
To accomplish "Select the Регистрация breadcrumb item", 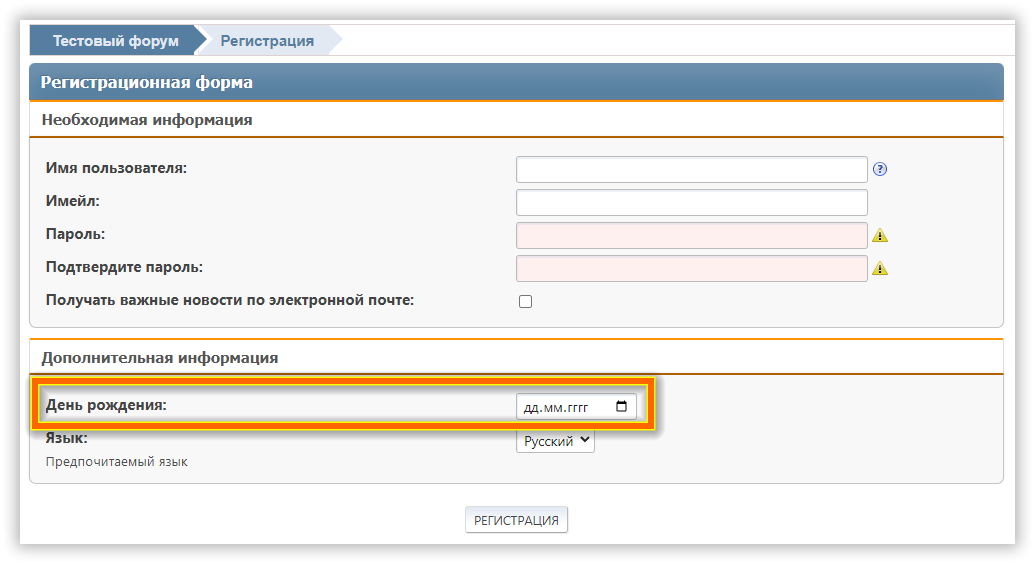I will click(267, 41).
